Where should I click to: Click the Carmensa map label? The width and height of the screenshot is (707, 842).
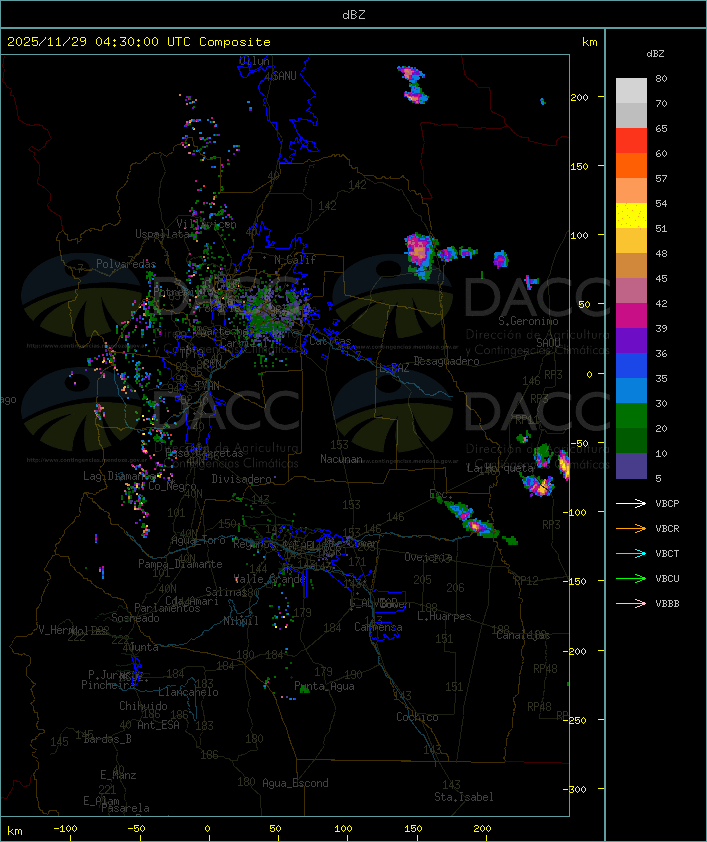[378, 627]
